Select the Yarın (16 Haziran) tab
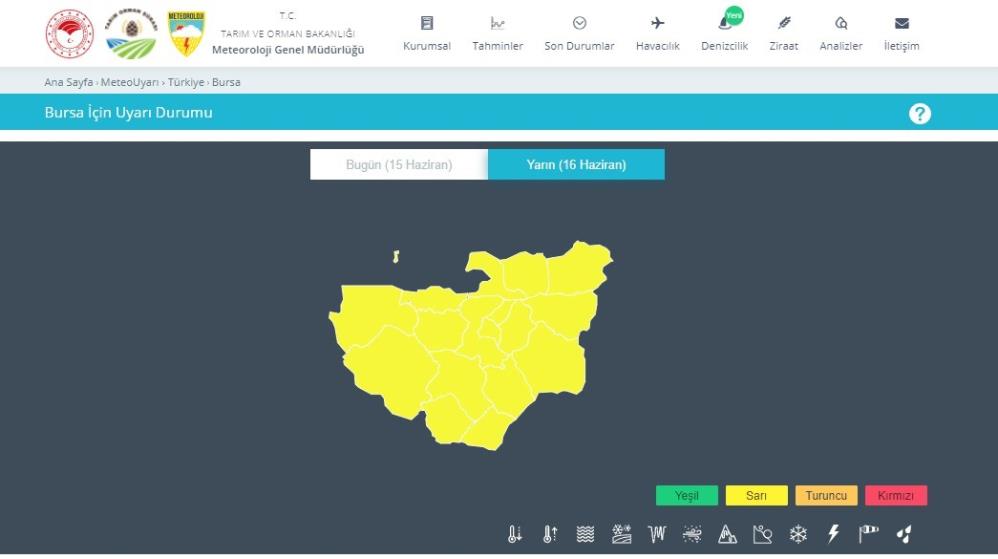998x559 pixels. click(576, 165)
